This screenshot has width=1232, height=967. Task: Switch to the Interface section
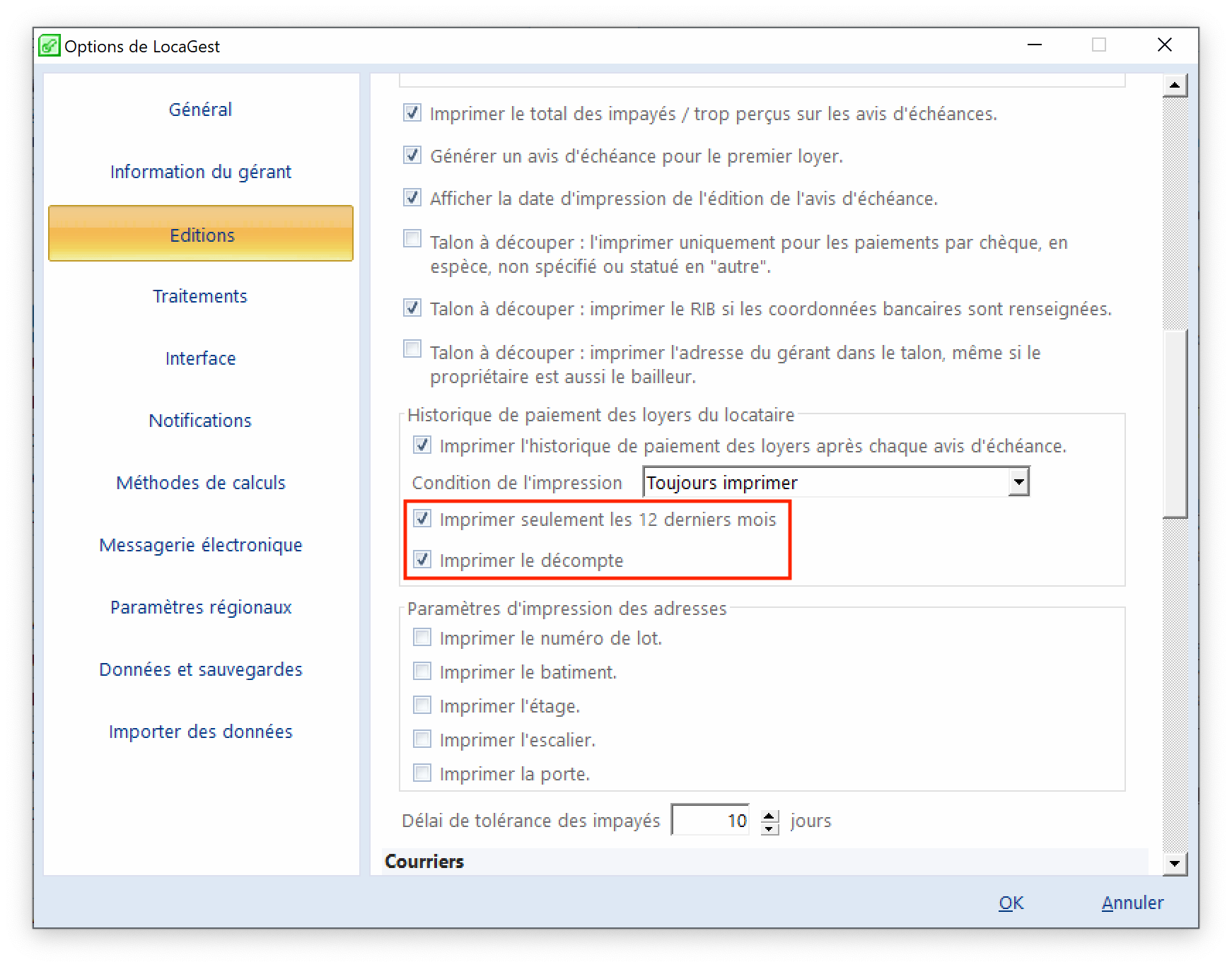(x=200, y=358)
